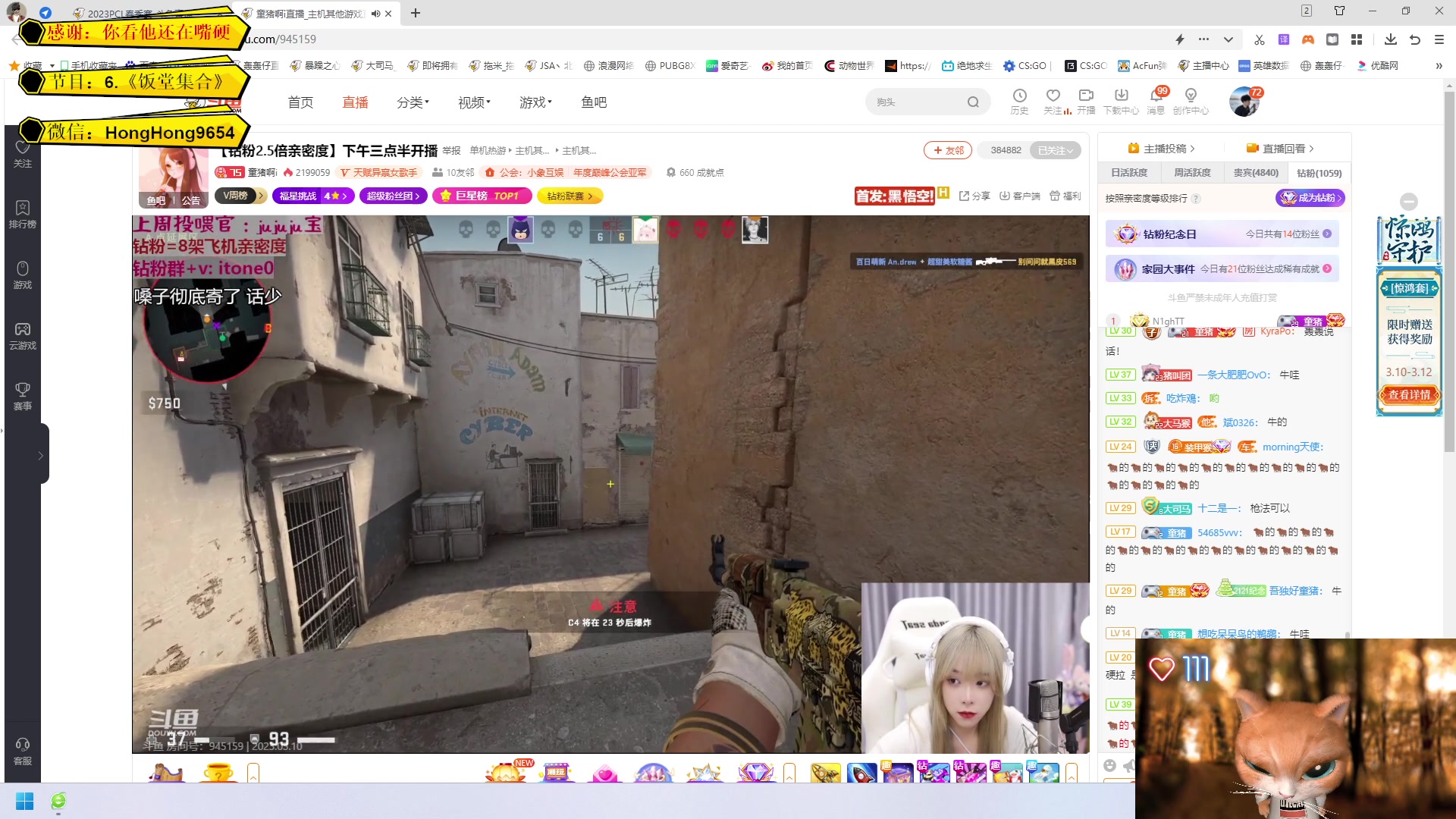Click the browser screenshot scissors icon
This screenshot has height=819, width=1456.
pos(1260,39)
